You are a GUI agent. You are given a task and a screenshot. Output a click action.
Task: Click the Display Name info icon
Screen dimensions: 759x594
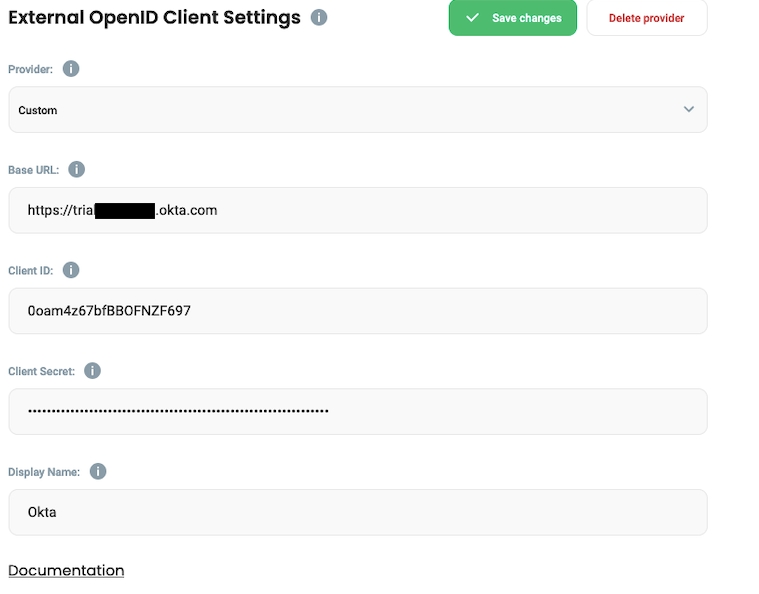click(x=98, y=472)
